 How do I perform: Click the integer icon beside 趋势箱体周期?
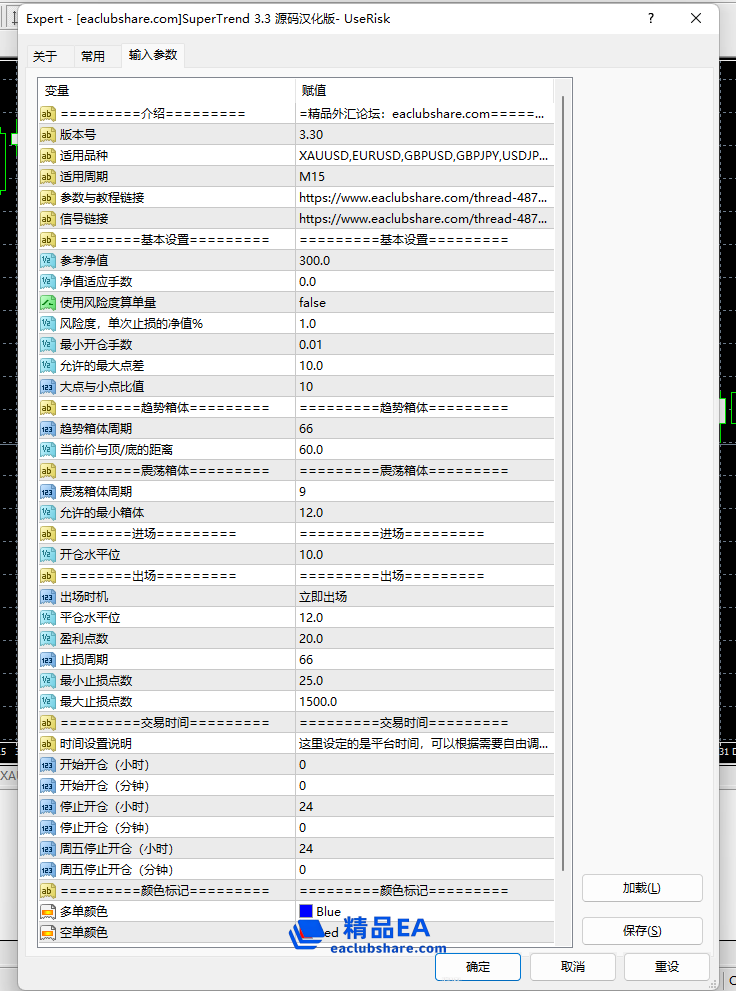[x=48, y=429]
